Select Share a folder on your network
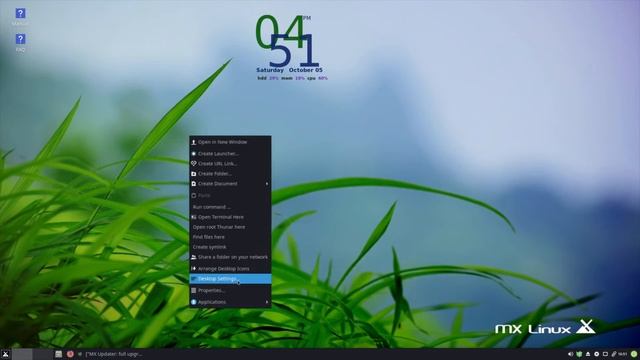The height and width of the screenshot is (360, 640). [230, 257]
